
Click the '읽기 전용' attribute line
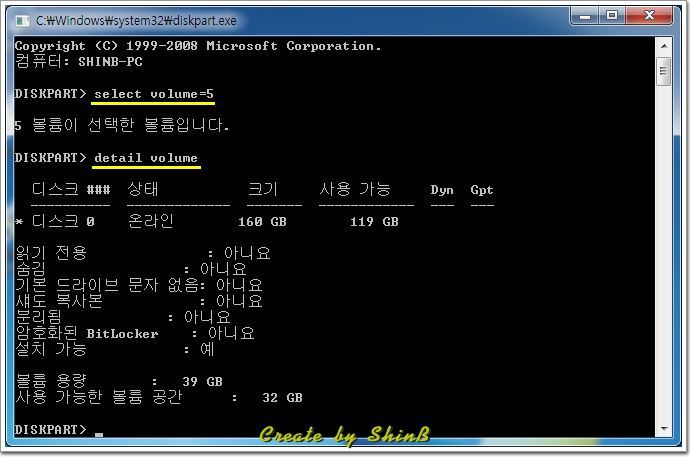tap(143, 253)
